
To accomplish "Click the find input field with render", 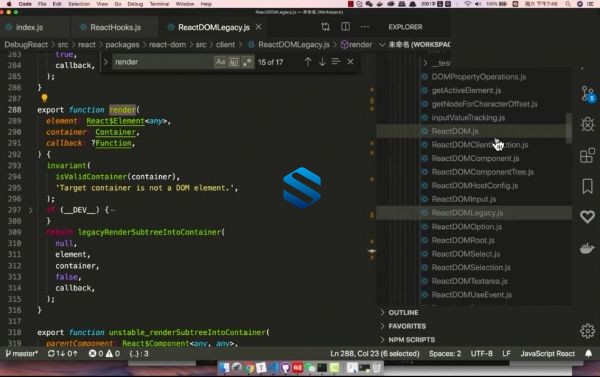I will coord(163,62).
